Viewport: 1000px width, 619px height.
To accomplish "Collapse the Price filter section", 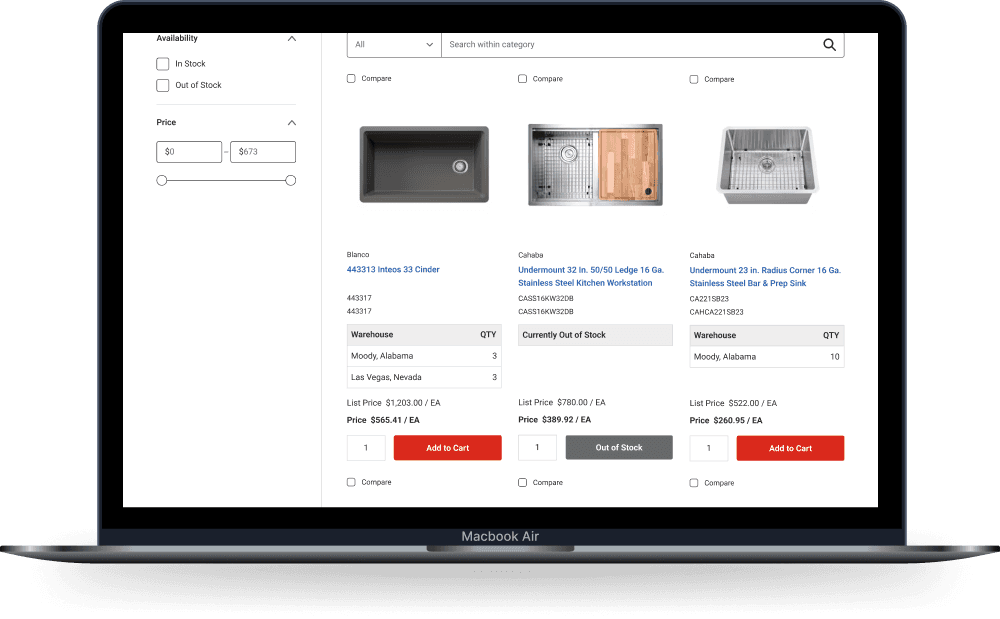I will coord(291,122).
